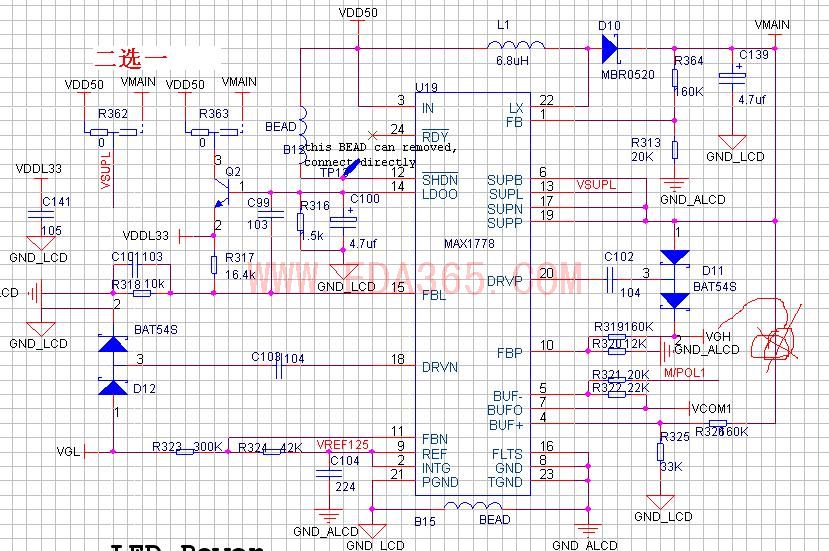Select the D12 lower blue diode
The height and width of the screenshot is (551, 829).
113,388
